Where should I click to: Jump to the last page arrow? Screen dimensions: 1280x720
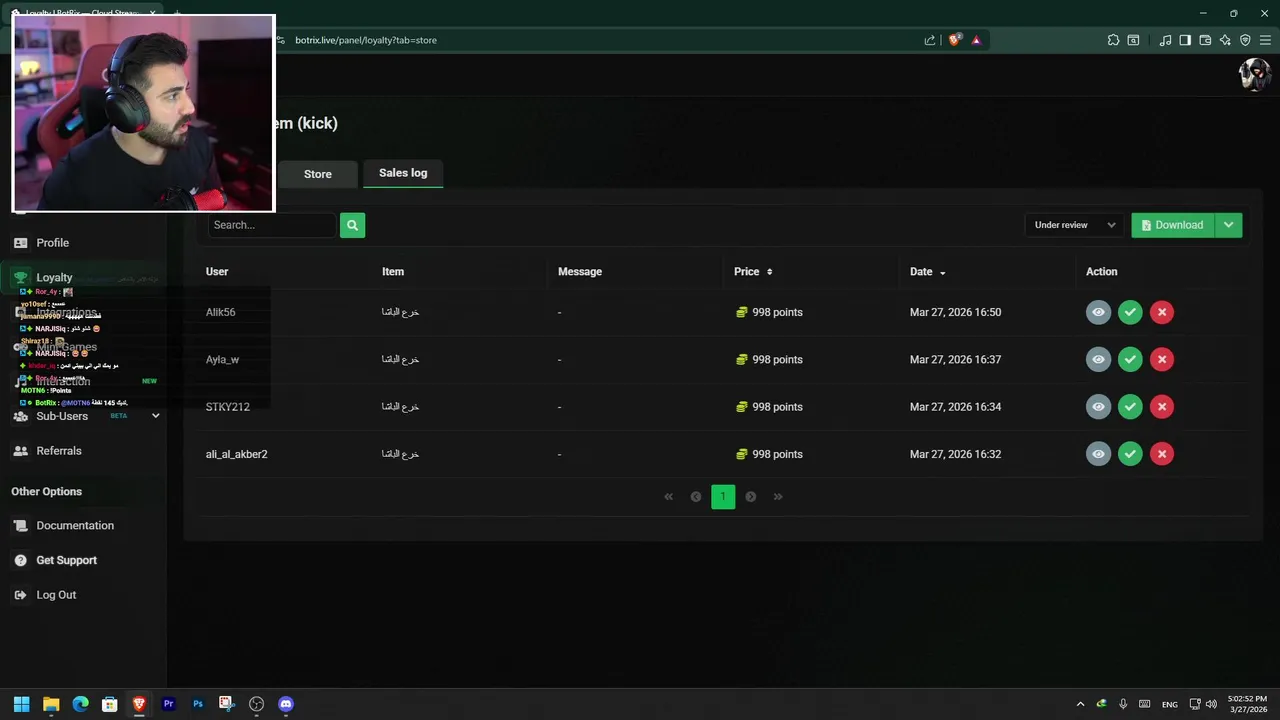tap(778, 497)
